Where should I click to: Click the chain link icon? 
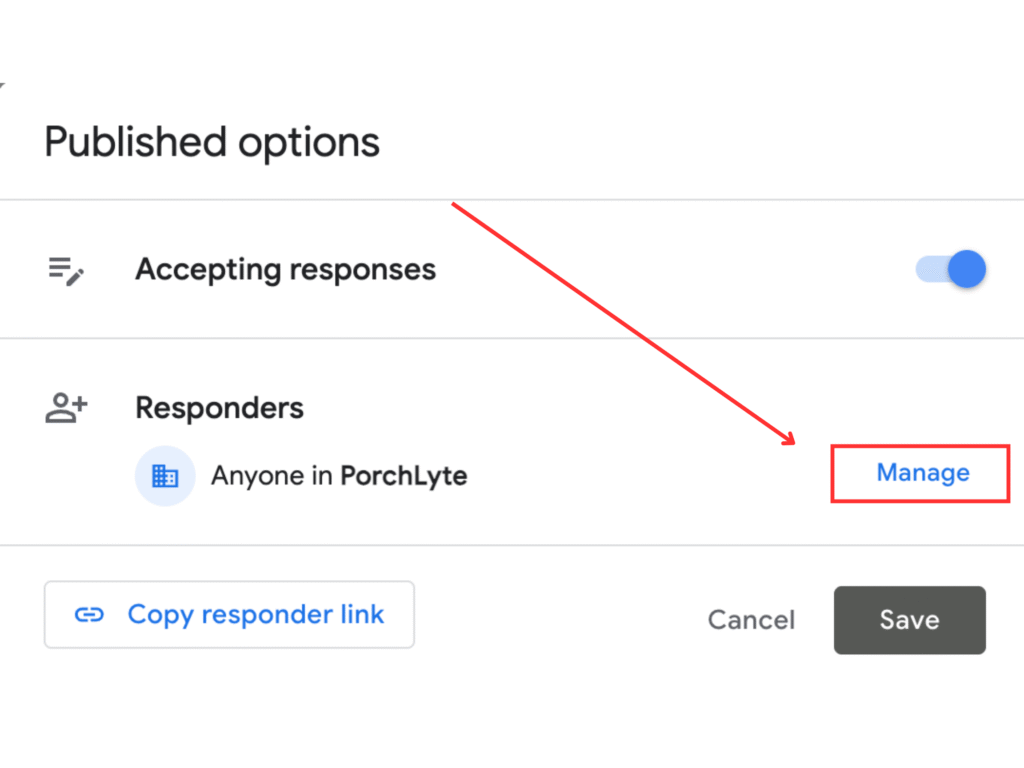tap(90, 615)
